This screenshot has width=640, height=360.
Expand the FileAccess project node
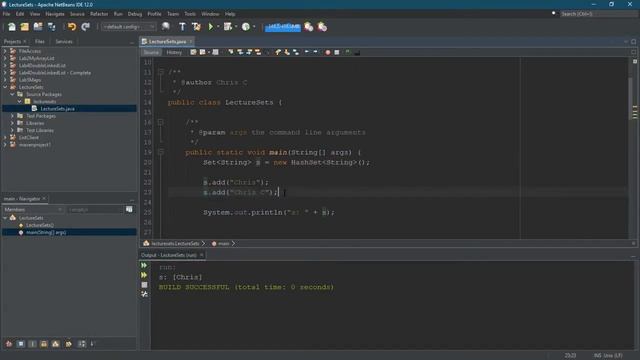coord(5,51)
